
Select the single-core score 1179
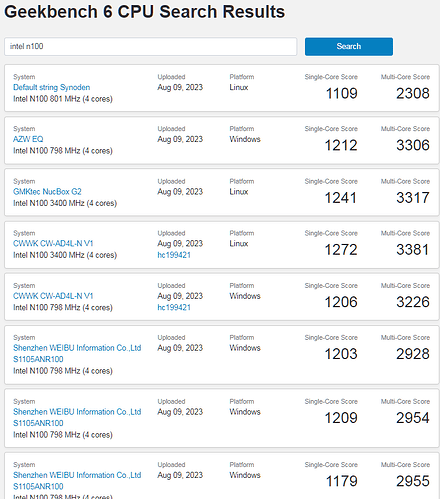341,481
